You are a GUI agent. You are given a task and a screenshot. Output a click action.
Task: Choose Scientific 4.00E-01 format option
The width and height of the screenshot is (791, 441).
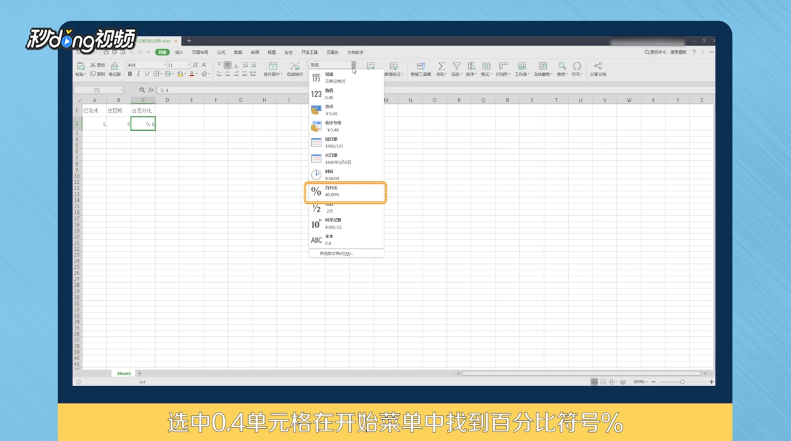pos(346,224)
